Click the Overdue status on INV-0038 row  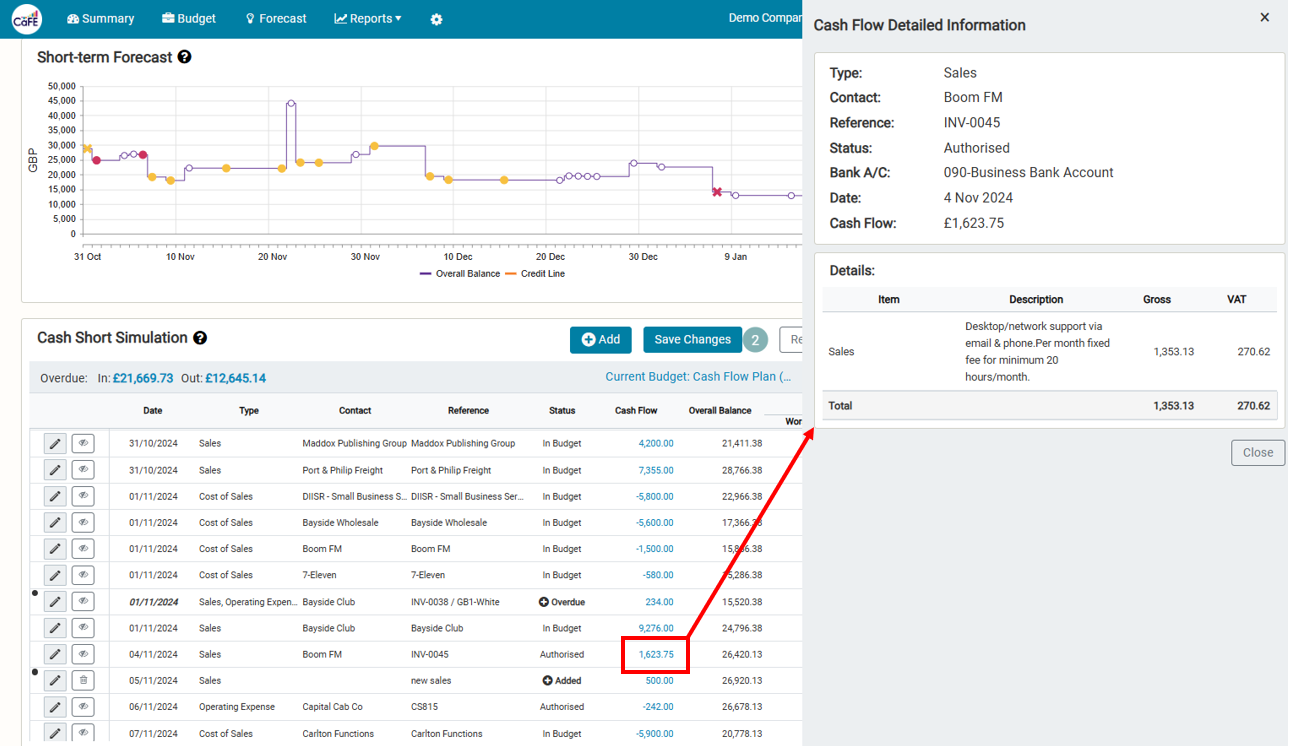[562, 602]
